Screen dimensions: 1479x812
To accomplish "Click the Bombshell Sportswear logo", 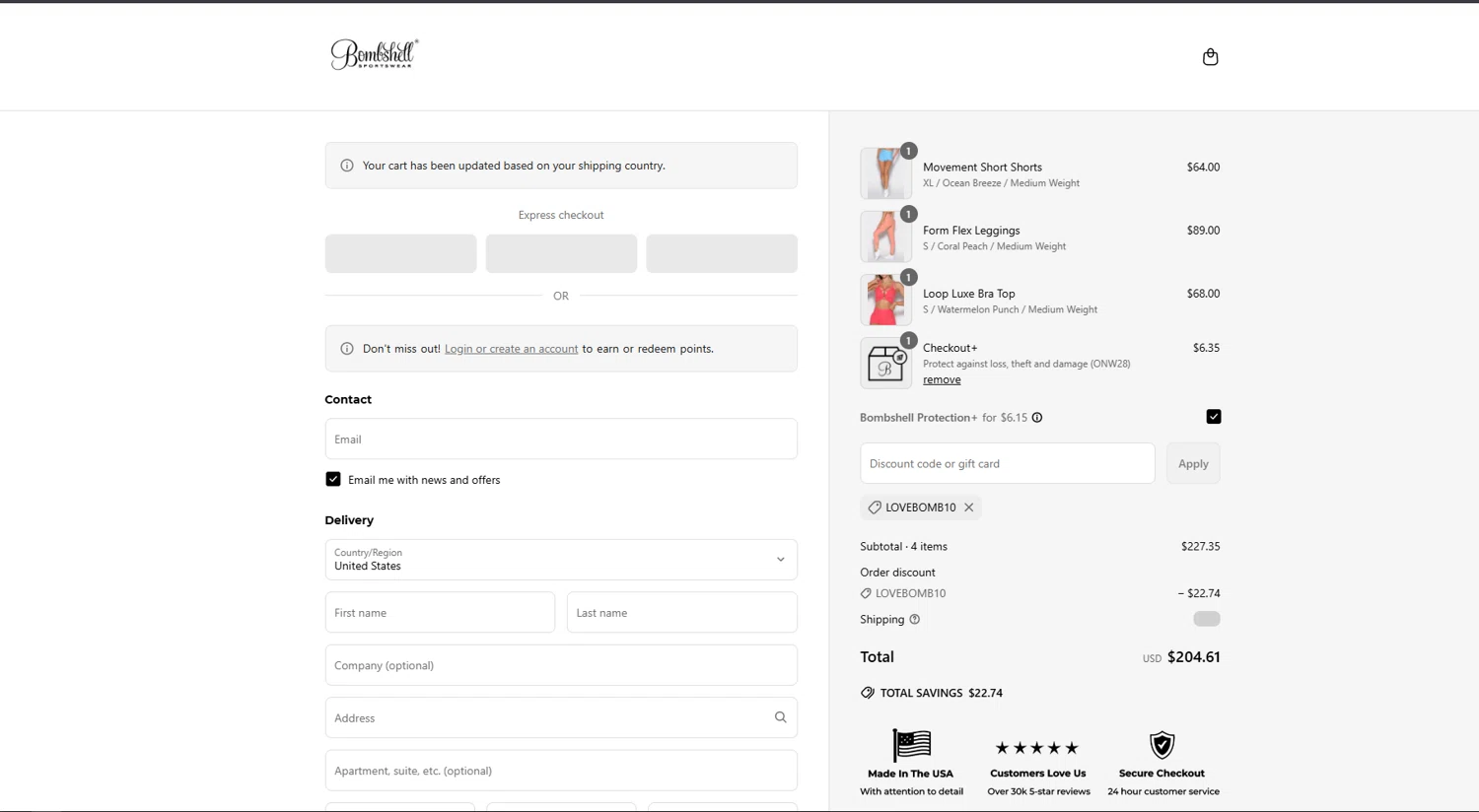I will click(x=375, y=54).
